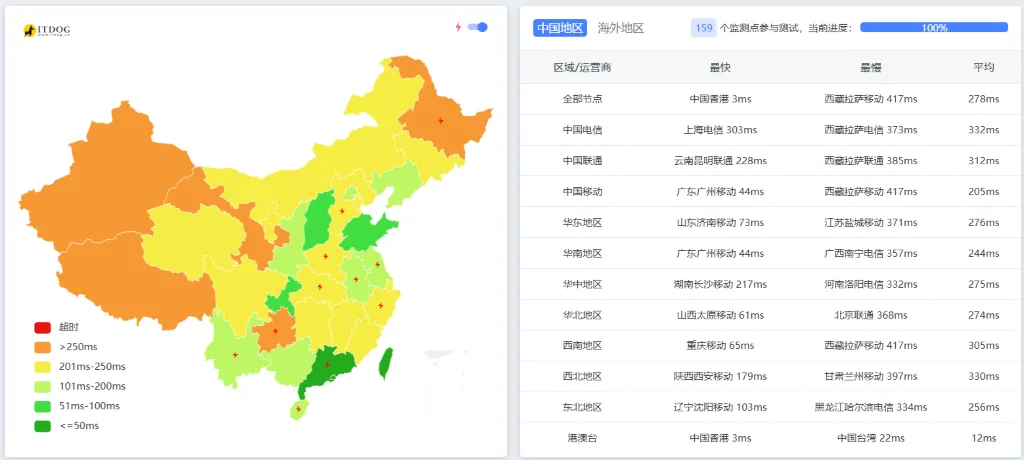Click Taiwan island on the map

point(387,363)
